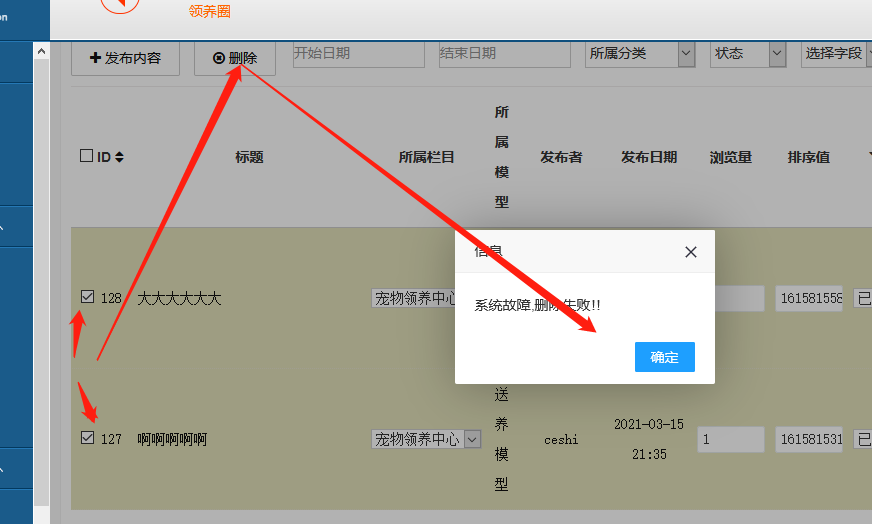Click the ID column sort arrows icon
Screen dimensions: 872x524
coord(120,157)
